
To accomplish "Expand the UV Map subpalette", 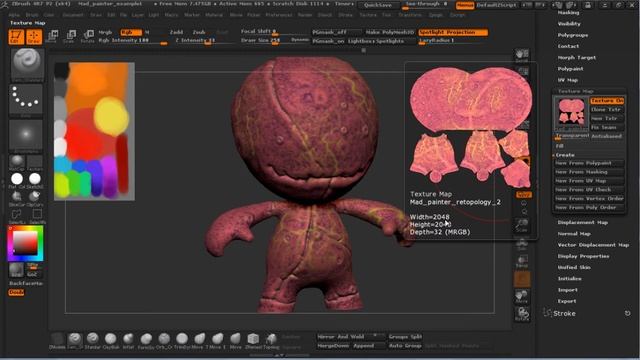I will pos(568,80).
